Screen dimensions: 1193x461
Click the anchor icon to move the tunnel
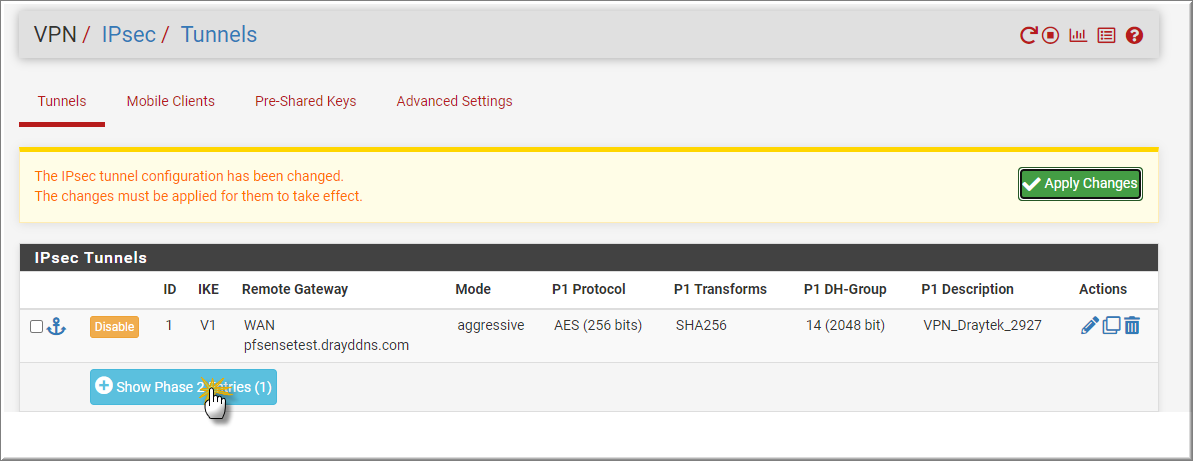[56, 326]
